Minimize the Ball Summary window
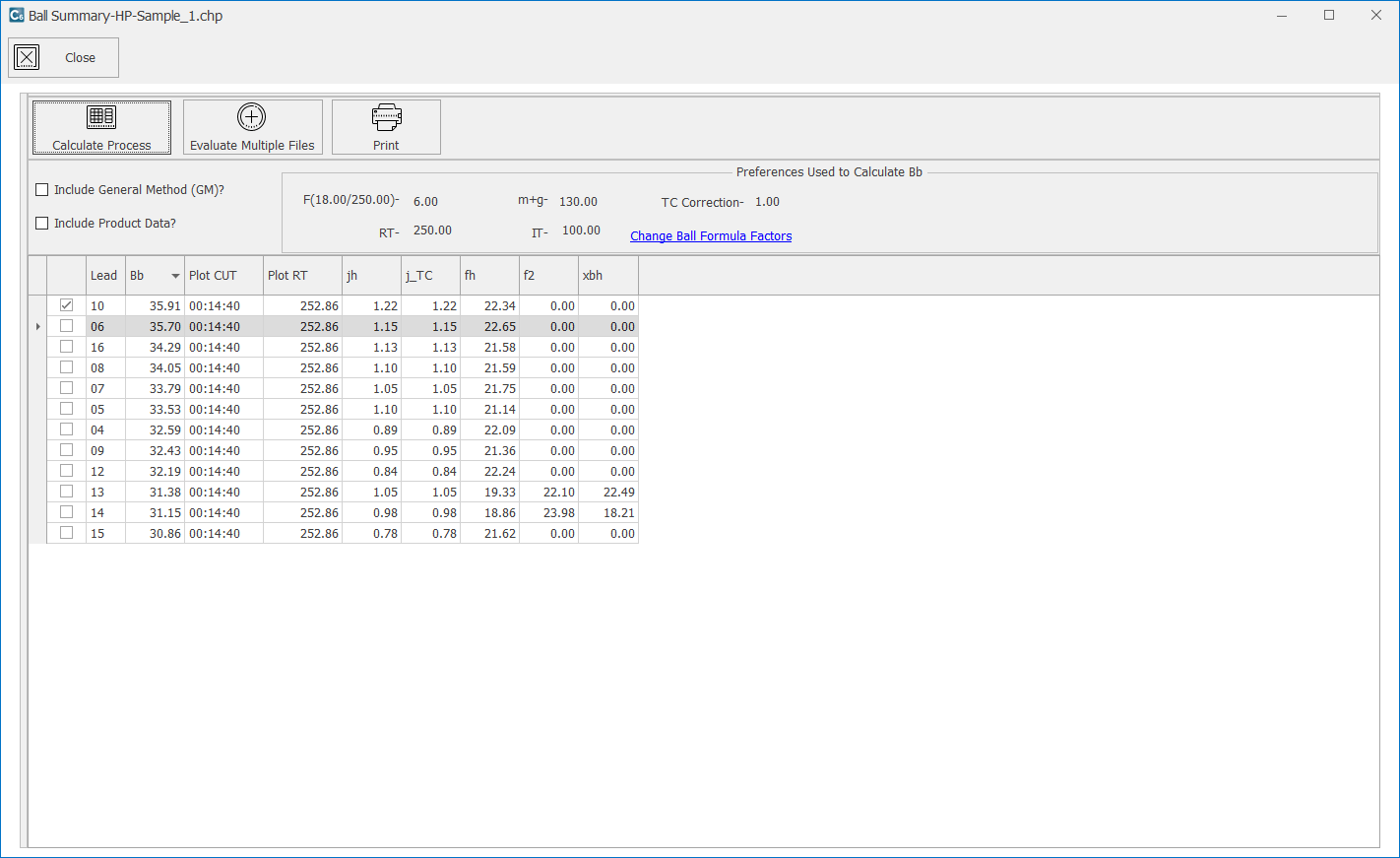The height and width of the screenshot is (858, 1400). point(1282,15)
